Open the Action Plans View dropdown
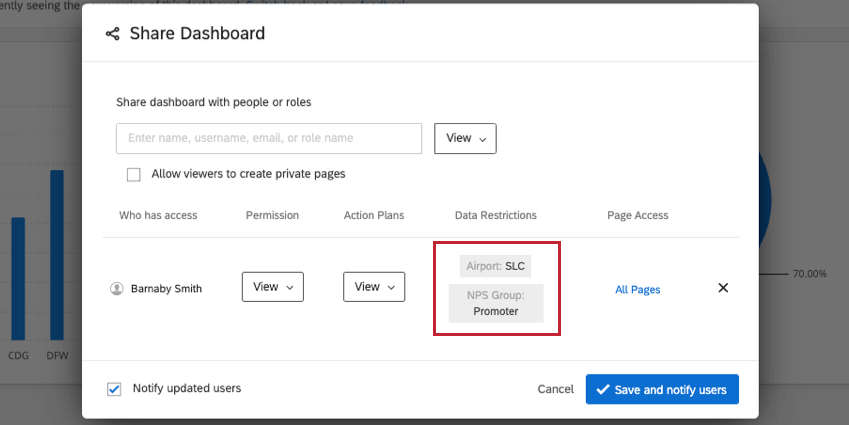Screen dimensions: 849x425 coord(374,287)
